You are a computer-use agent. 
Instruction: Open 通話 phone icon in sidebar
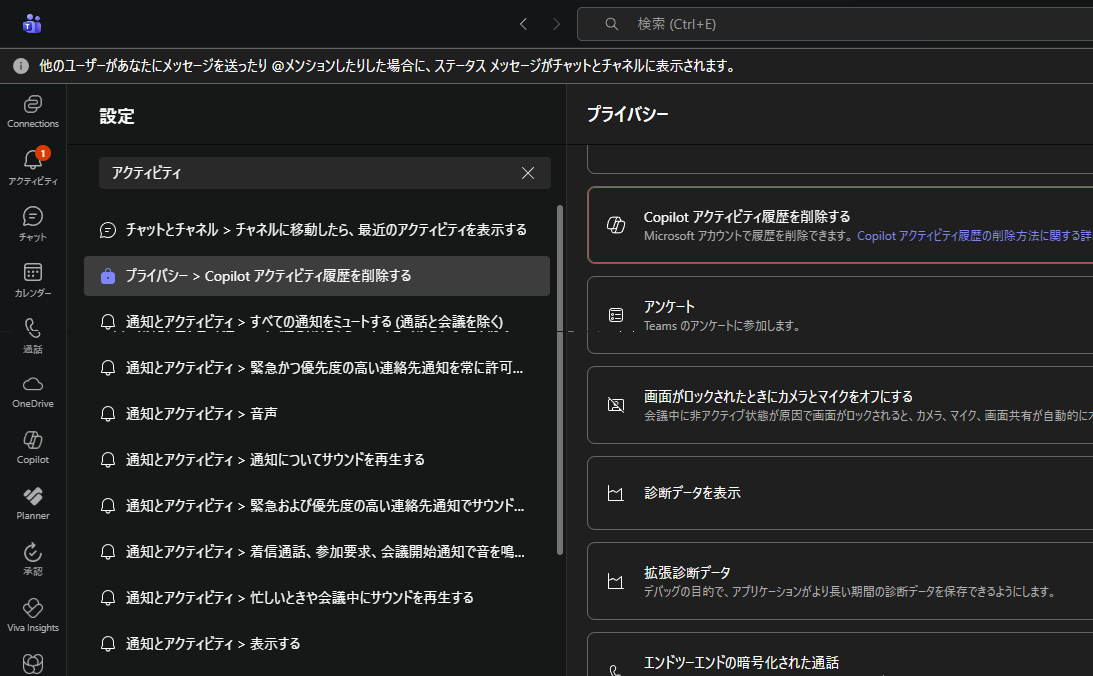33,335
